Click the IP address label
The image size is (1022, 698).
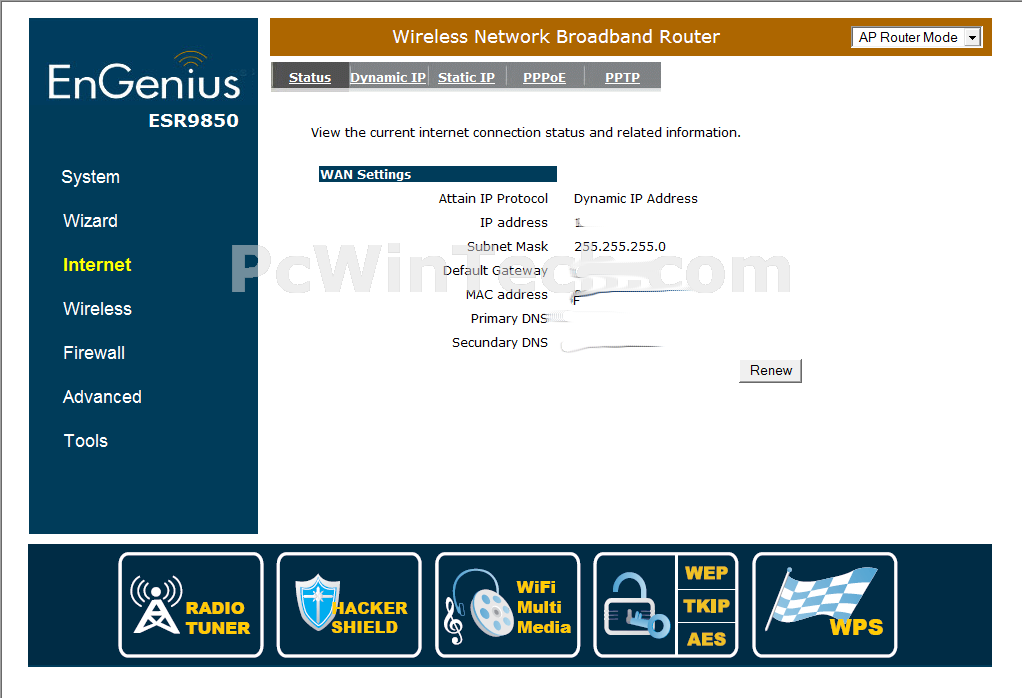(x=514, y=223)
